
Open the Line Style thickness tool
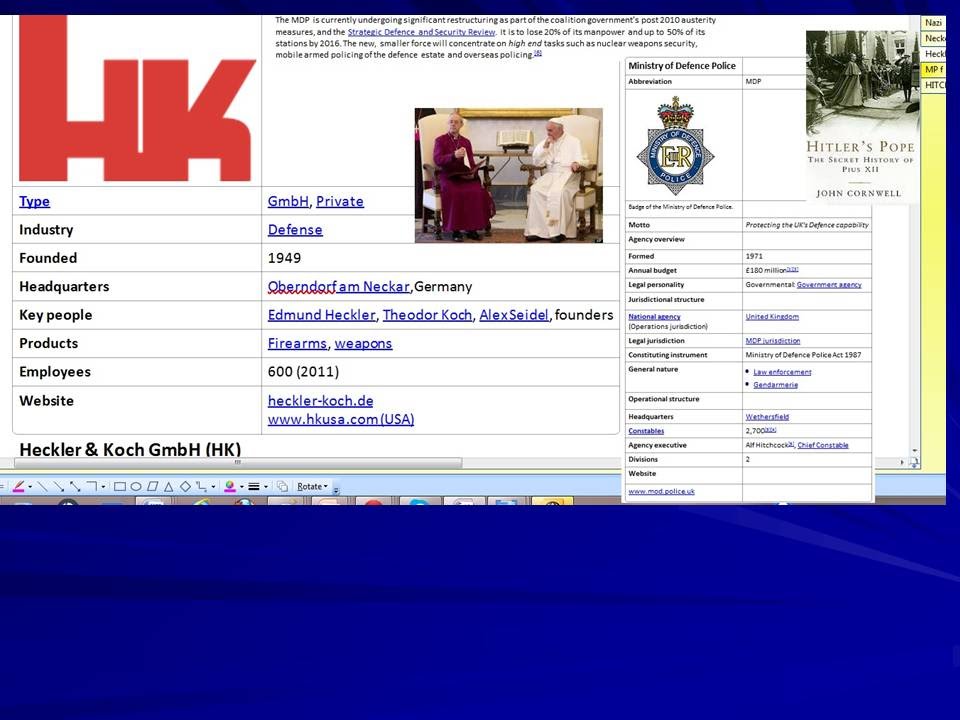click(x=253, y=487)
